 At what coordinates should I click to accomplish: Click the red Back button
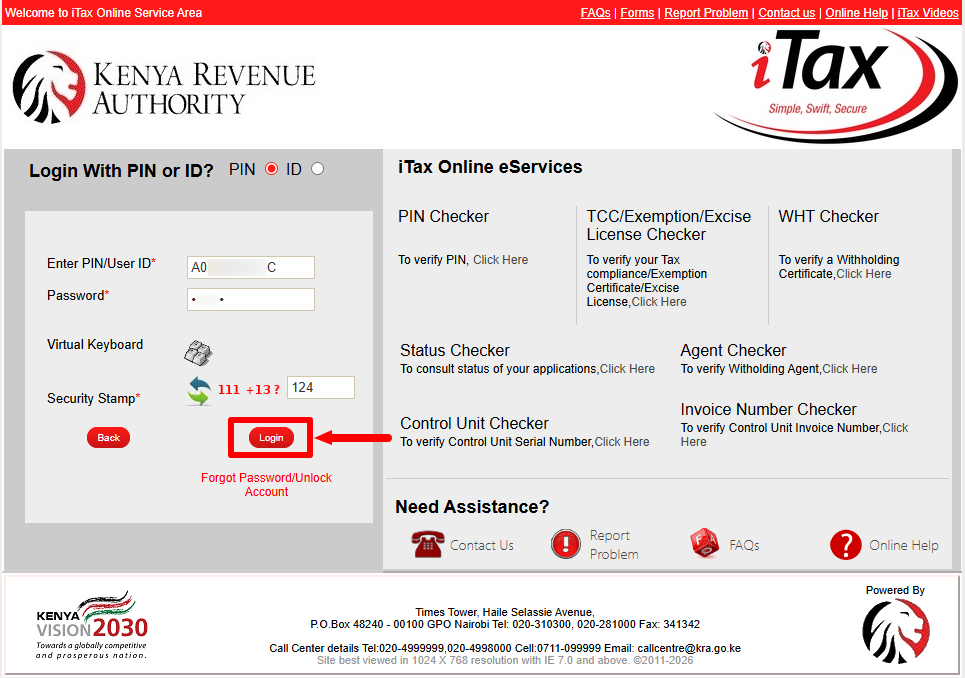coord(108,437)
